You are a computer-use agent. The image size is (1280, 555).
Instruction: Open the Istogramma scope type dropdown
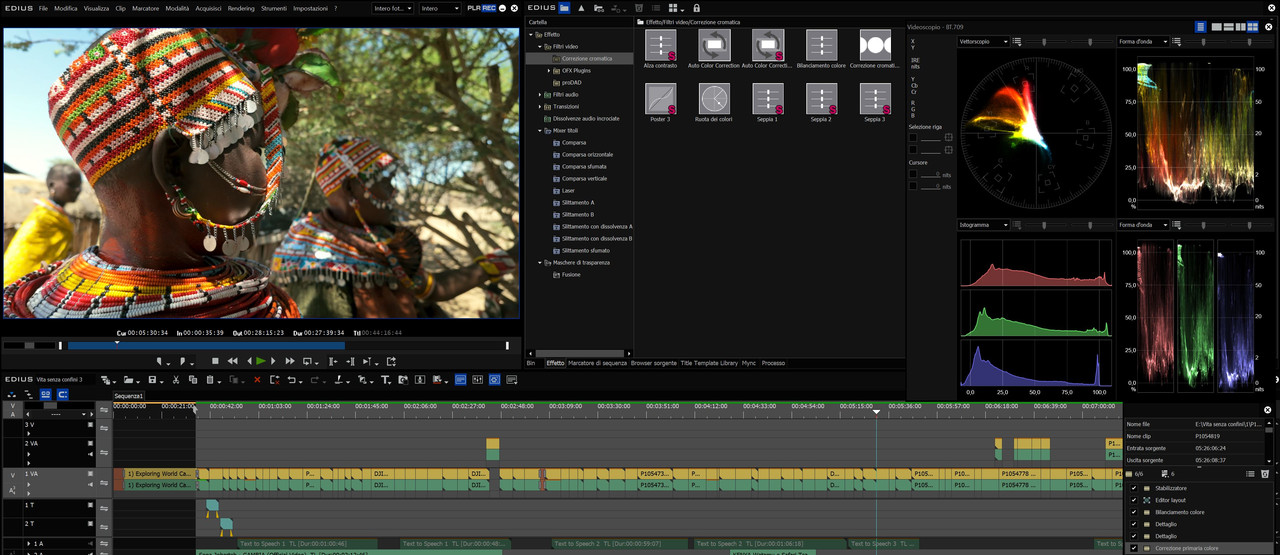(983, 225)
